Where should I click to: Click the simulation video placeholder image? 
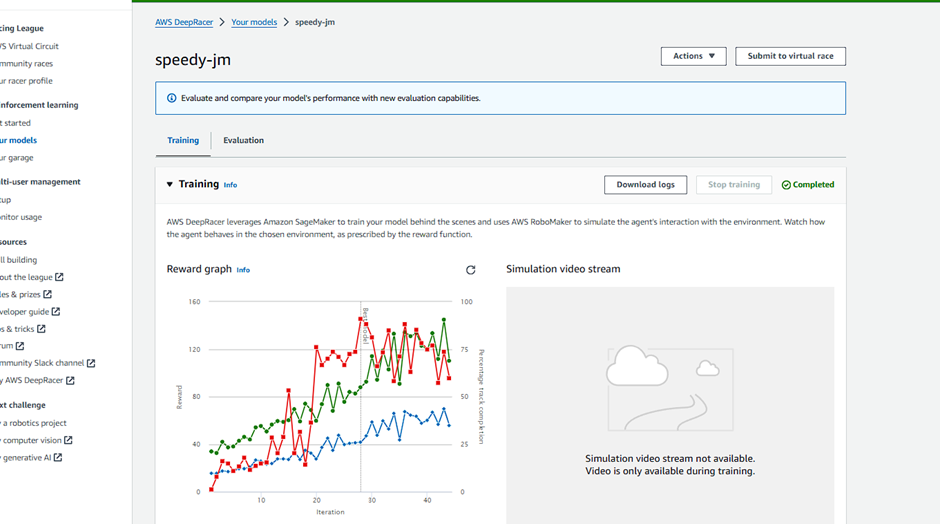tap(670, 388)
